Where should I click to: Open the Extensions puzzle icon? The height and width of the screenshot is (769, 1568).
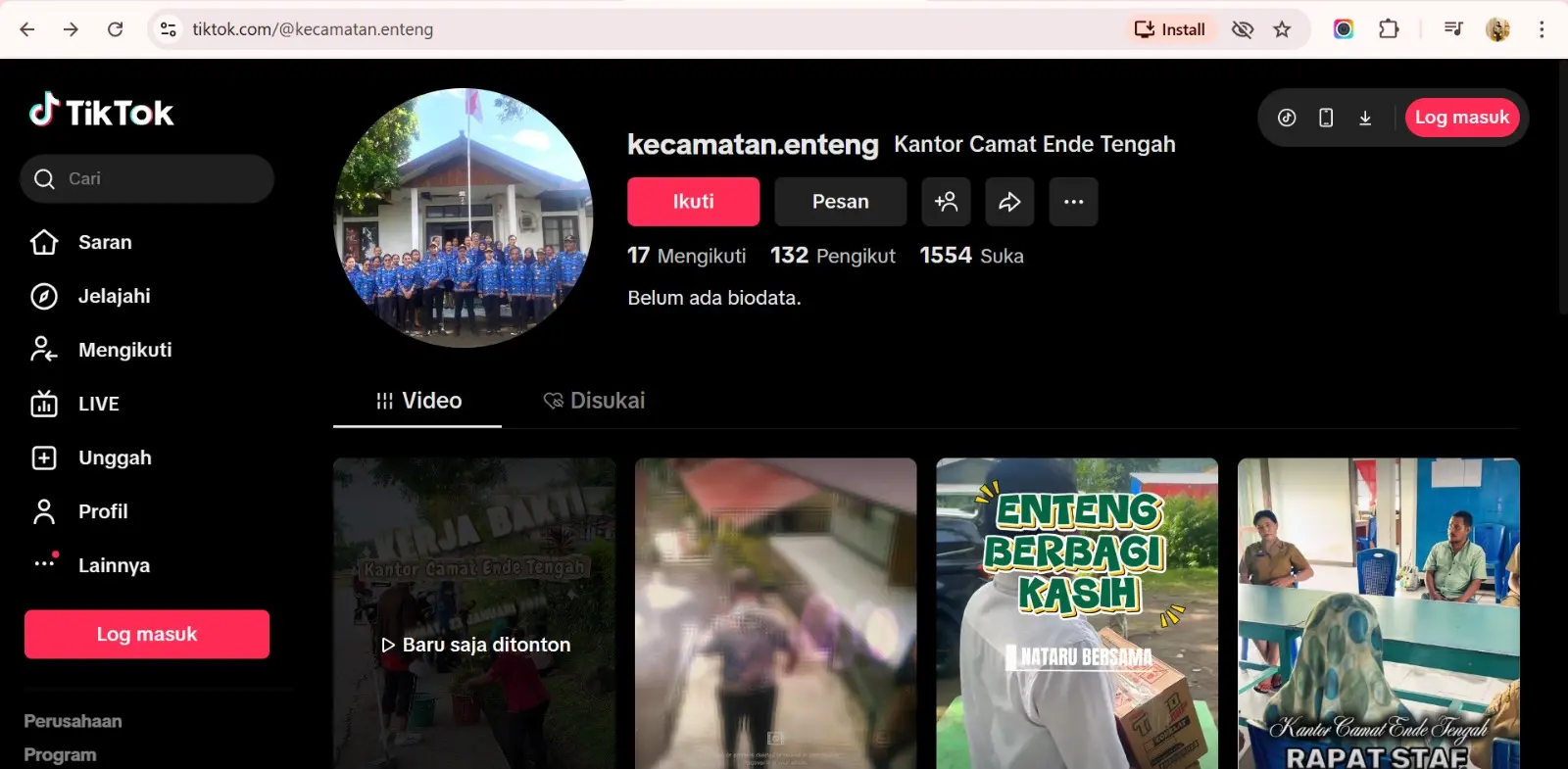coord(1389,29)
